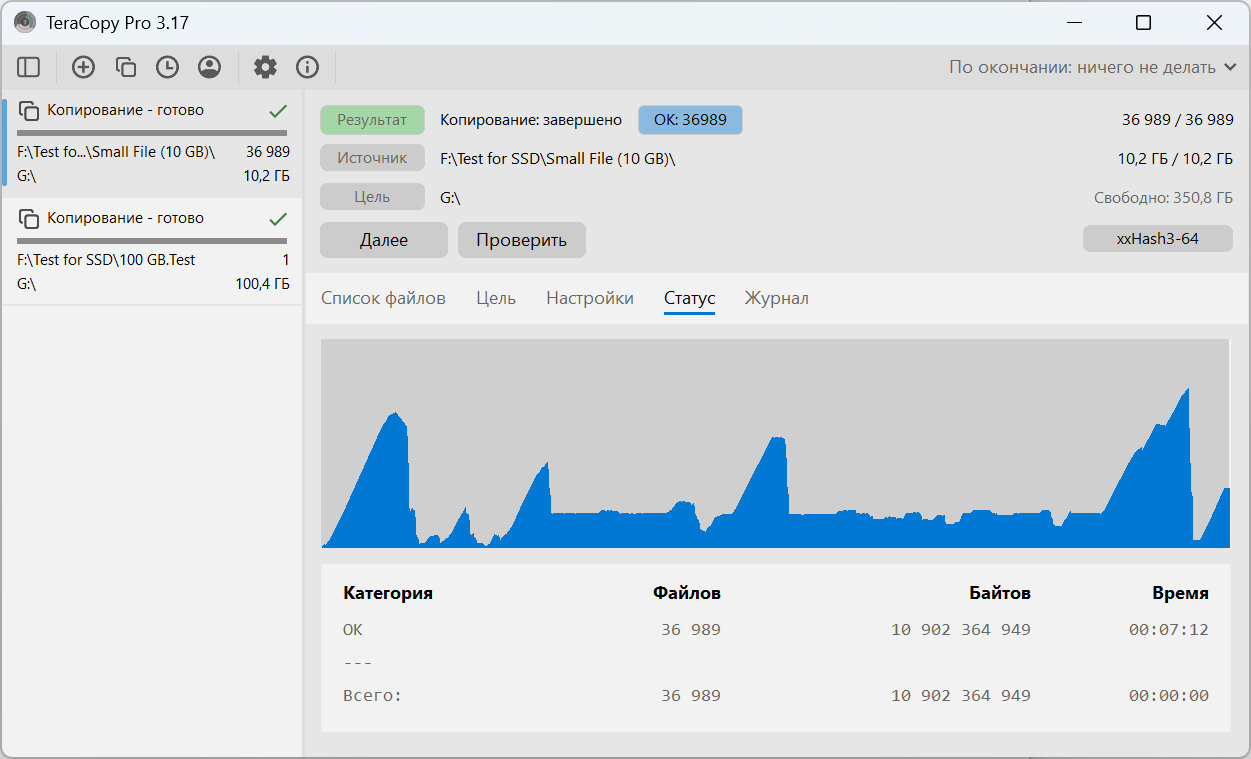Toggle the sidebar panel icon
This screenshot has width=1251, height=759.
(29, 67)
